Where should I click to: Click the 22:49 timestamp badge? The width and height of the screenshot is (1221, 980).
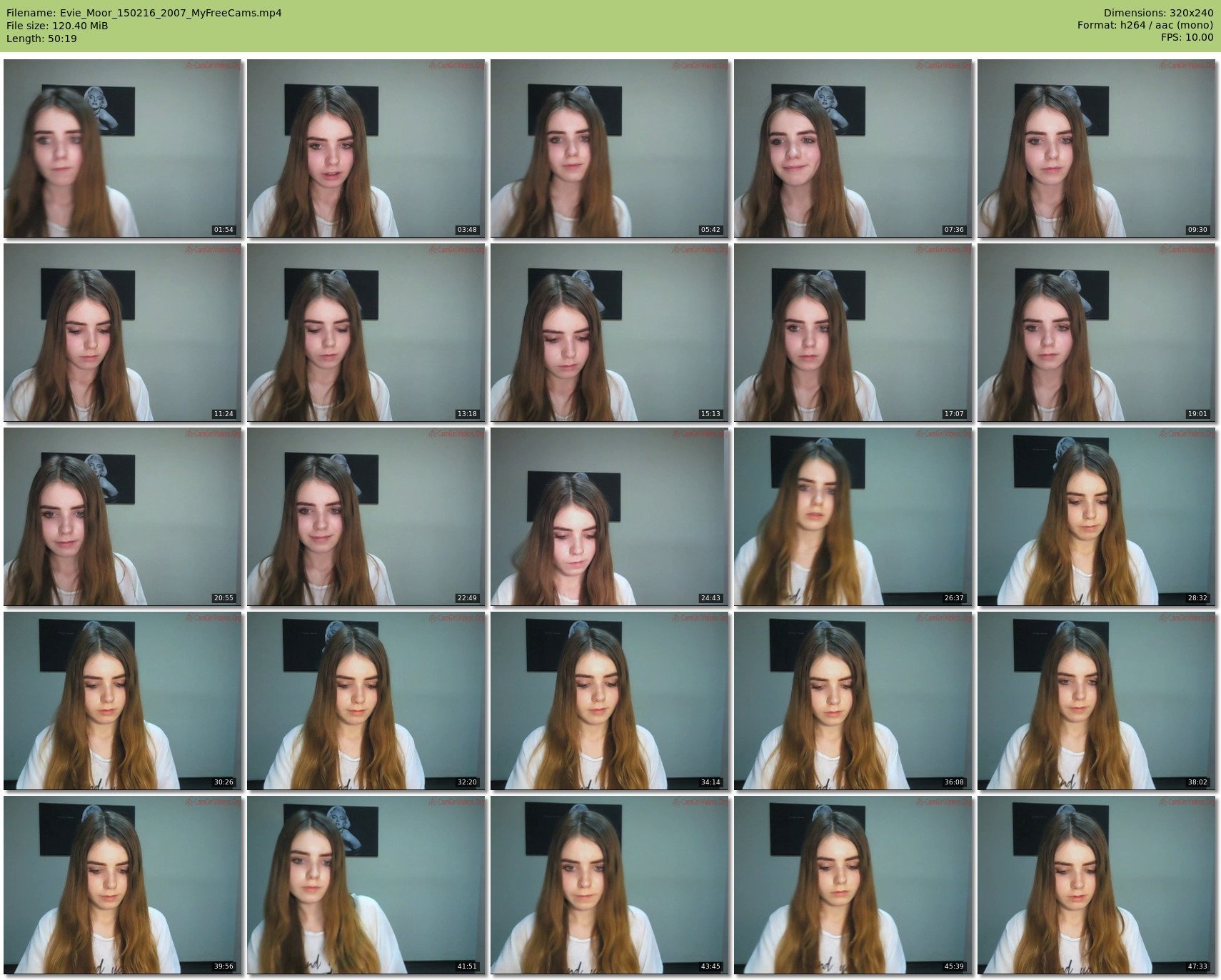tap(467, 598)
